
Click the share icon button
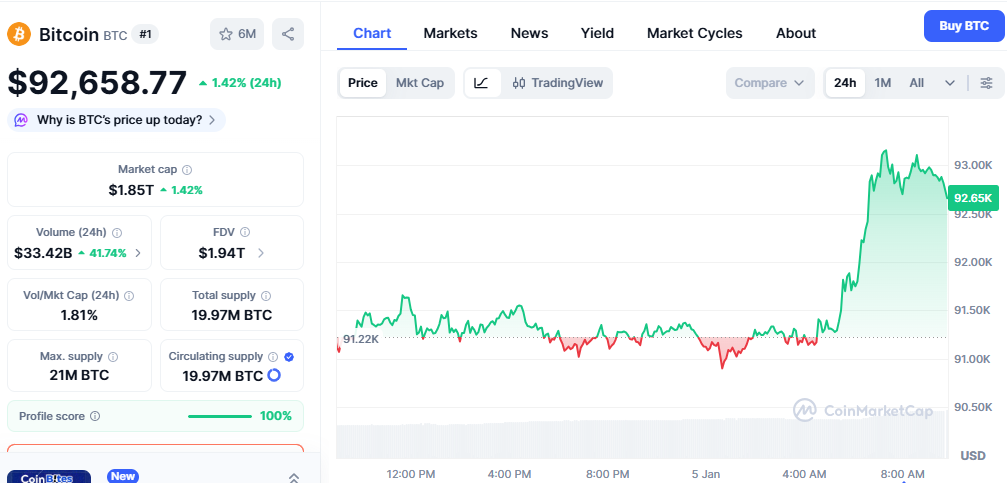(x=288, y=34)
